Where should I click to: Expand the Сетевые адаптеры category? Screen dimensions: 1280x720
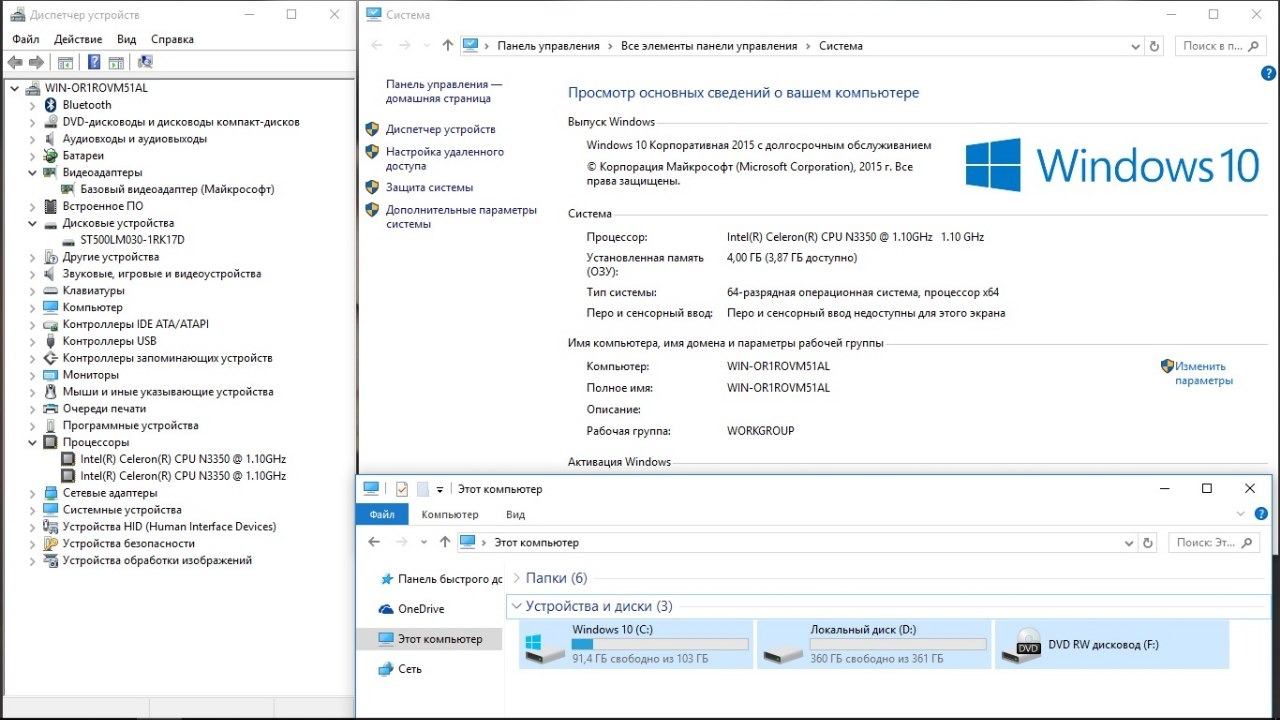coord(33,492)
